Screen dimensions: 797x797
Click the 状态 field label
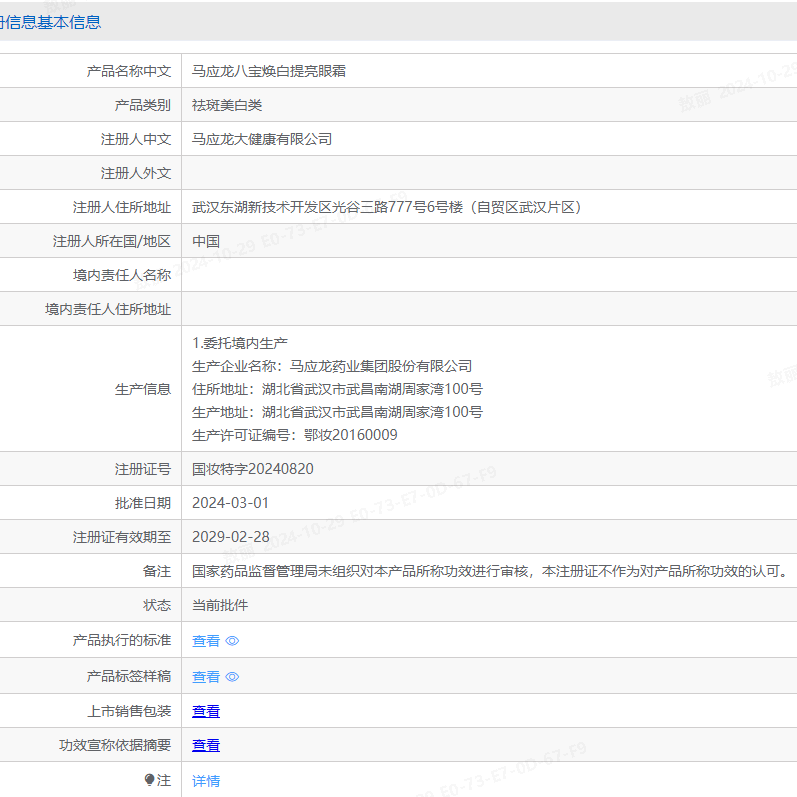coord(157,605)
